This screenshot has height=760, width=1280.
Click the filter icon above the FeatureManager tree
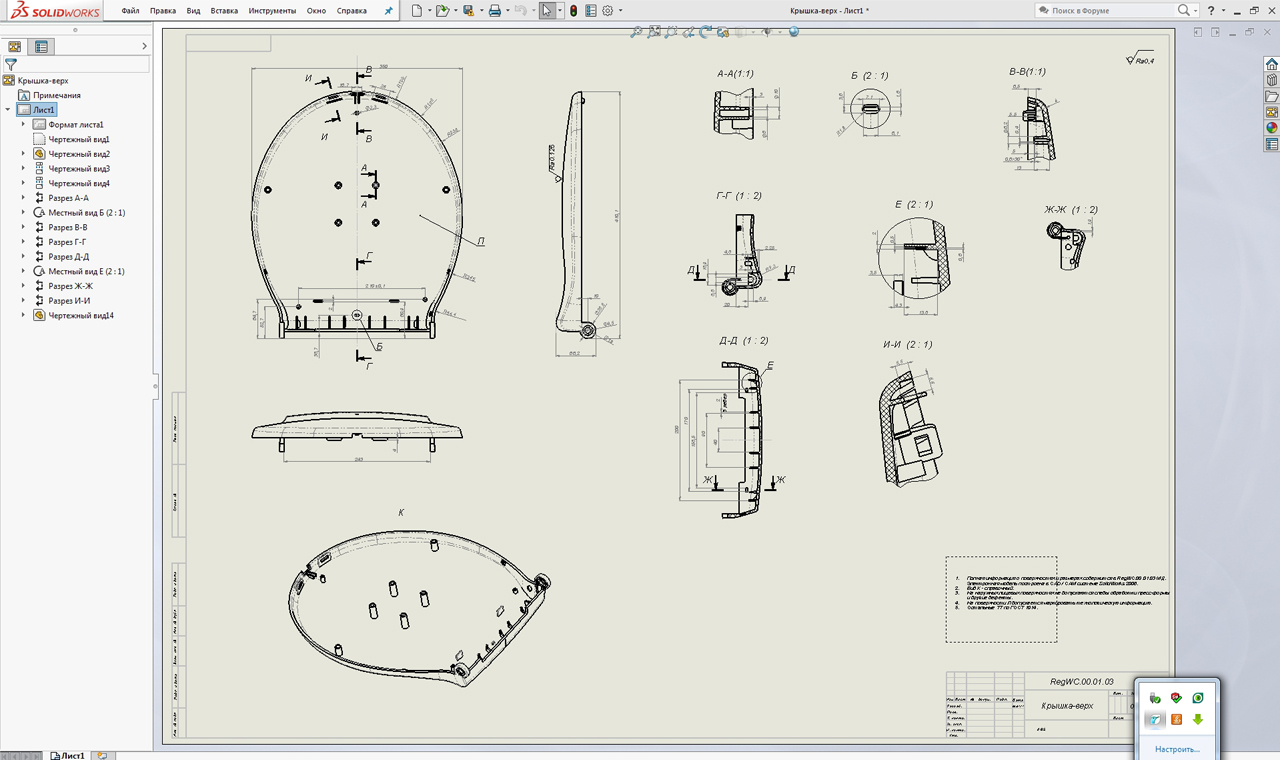coord(12,63)
